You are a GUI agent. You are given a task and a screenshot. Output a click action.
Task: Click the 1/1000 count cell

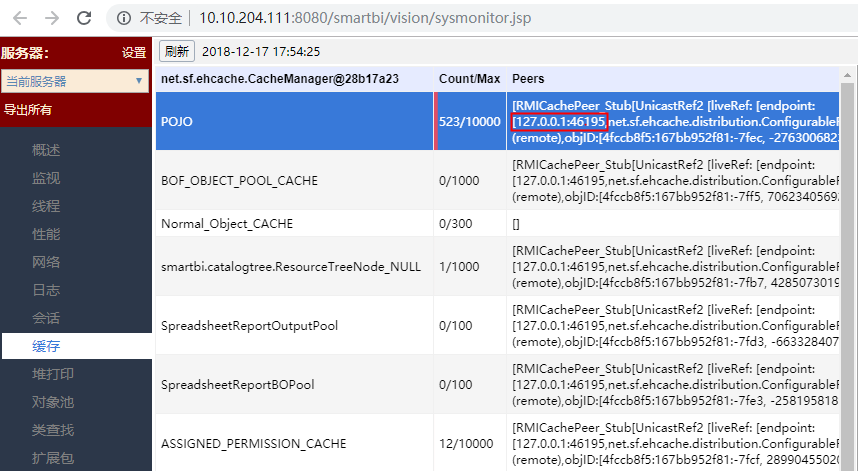469,266
